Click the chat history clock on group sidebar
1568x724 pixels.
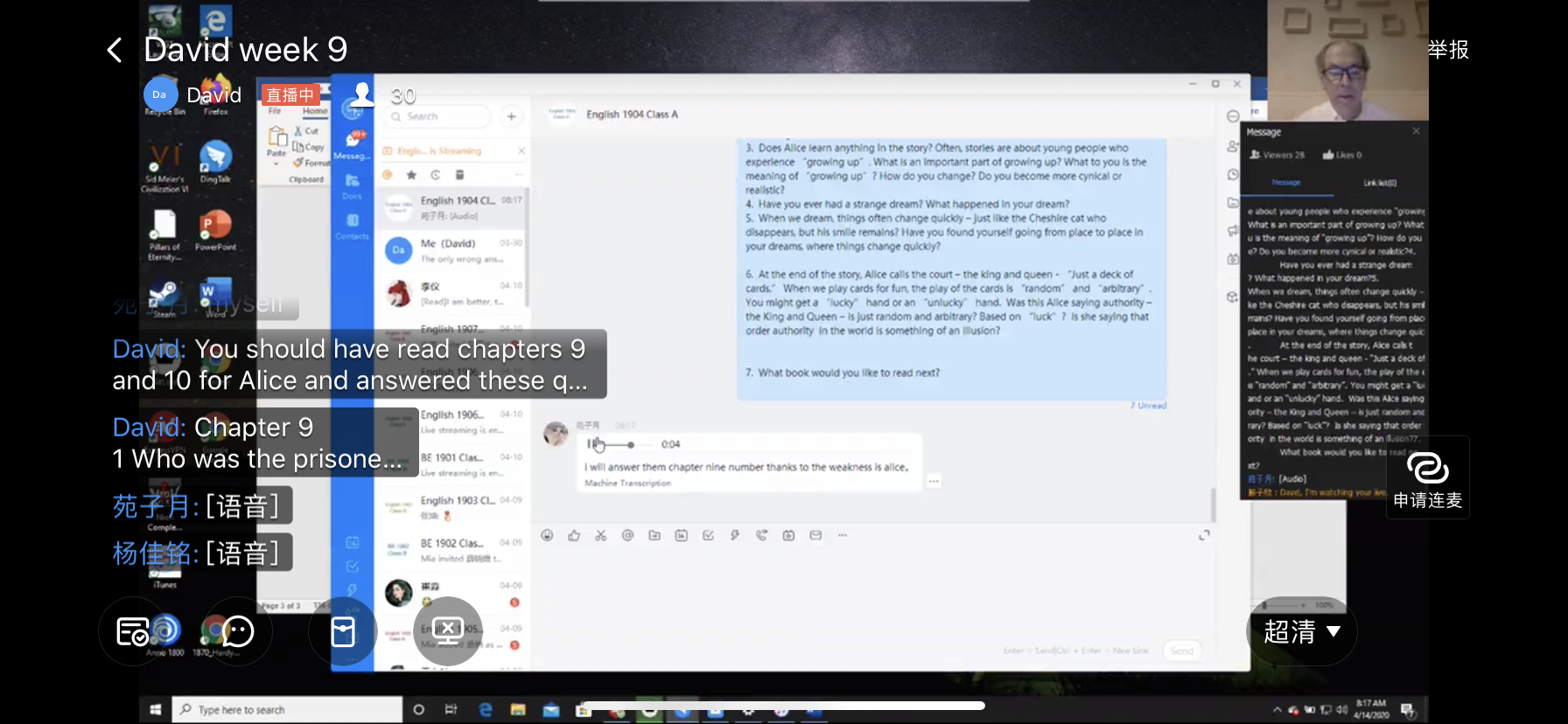click(x=1233, y=175)
